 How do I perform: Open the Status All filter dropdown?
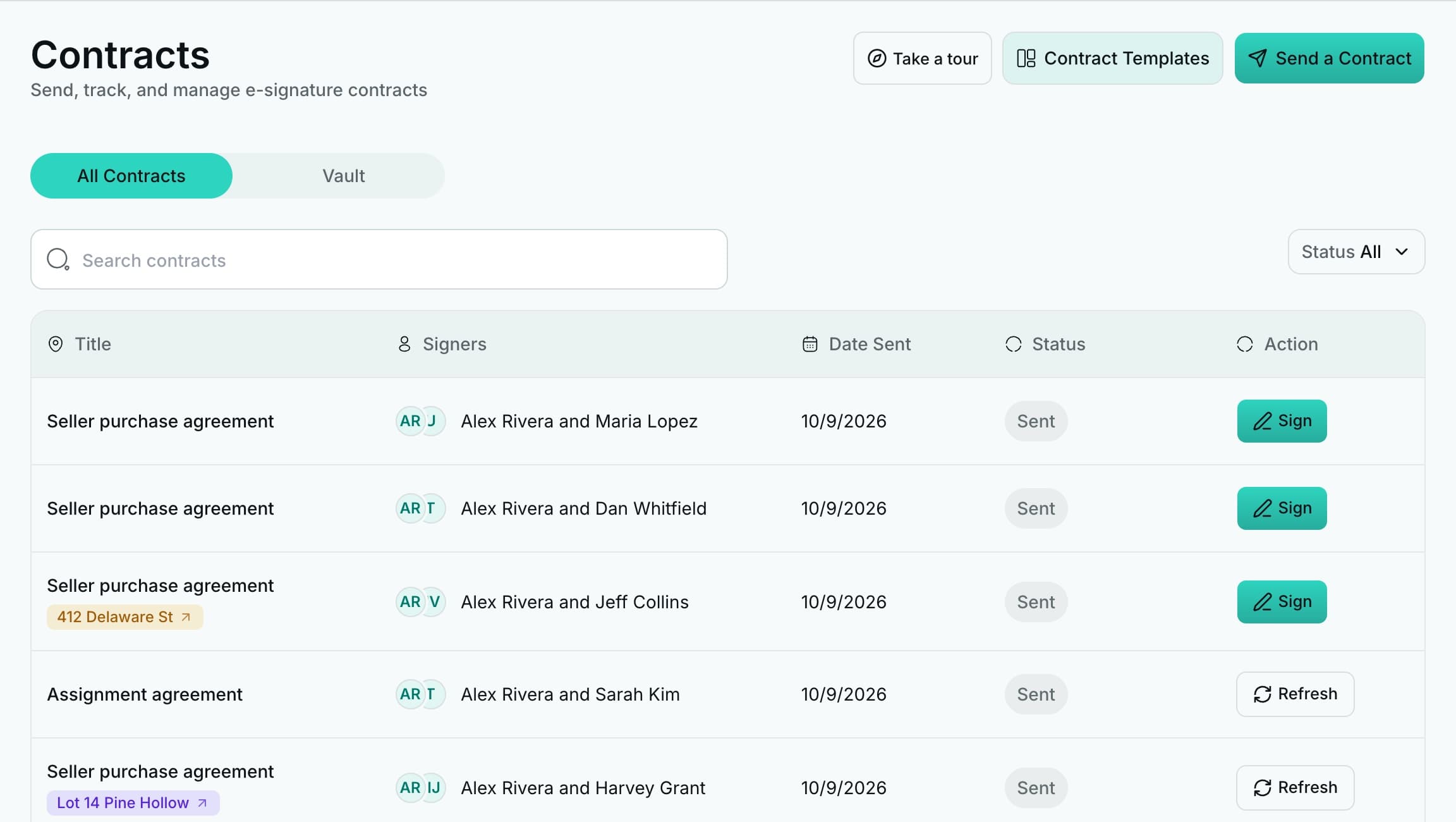1356,252
